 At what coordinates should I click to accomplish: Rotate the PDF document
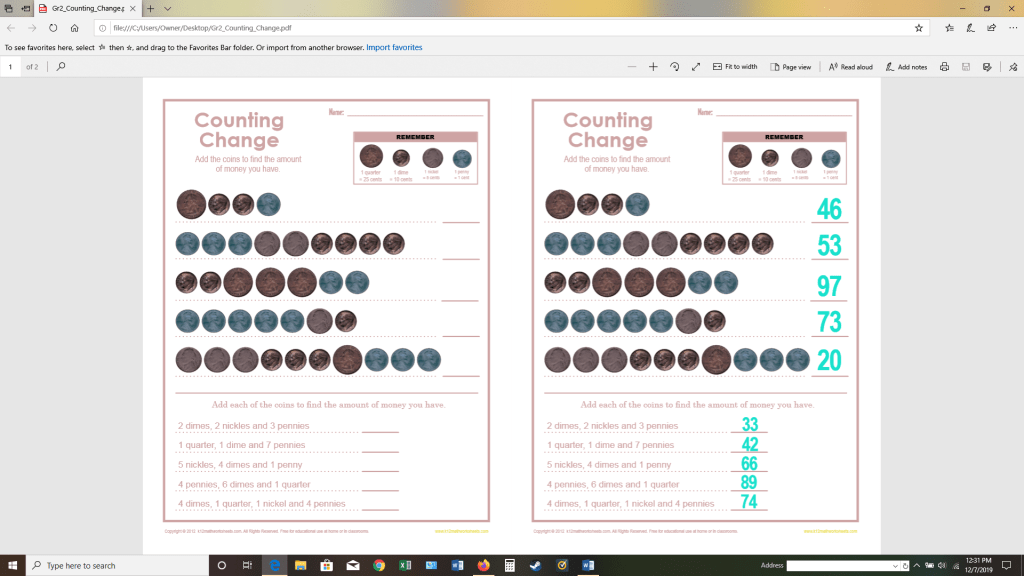[x=675, y=67]
